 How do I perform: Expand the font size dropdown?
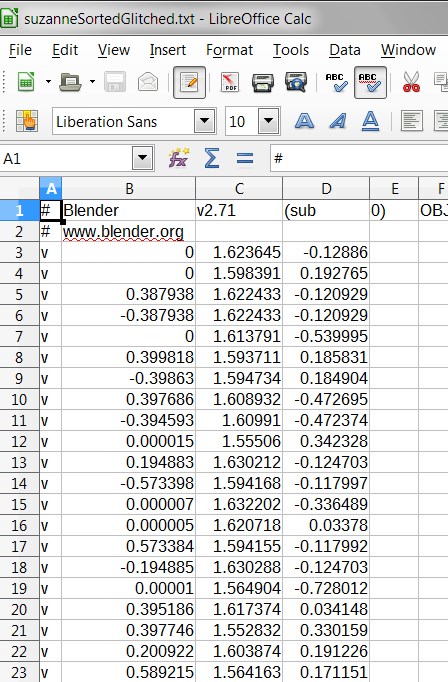268,121
